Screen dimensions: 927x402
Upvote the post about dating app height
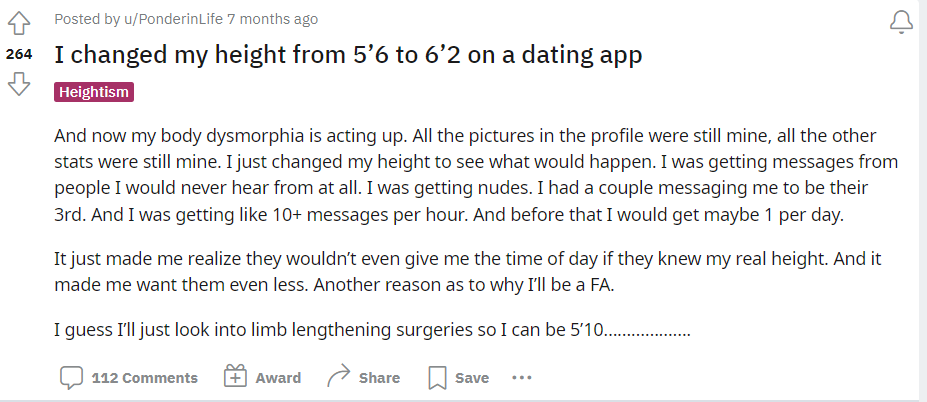click(x=19, y=23)
